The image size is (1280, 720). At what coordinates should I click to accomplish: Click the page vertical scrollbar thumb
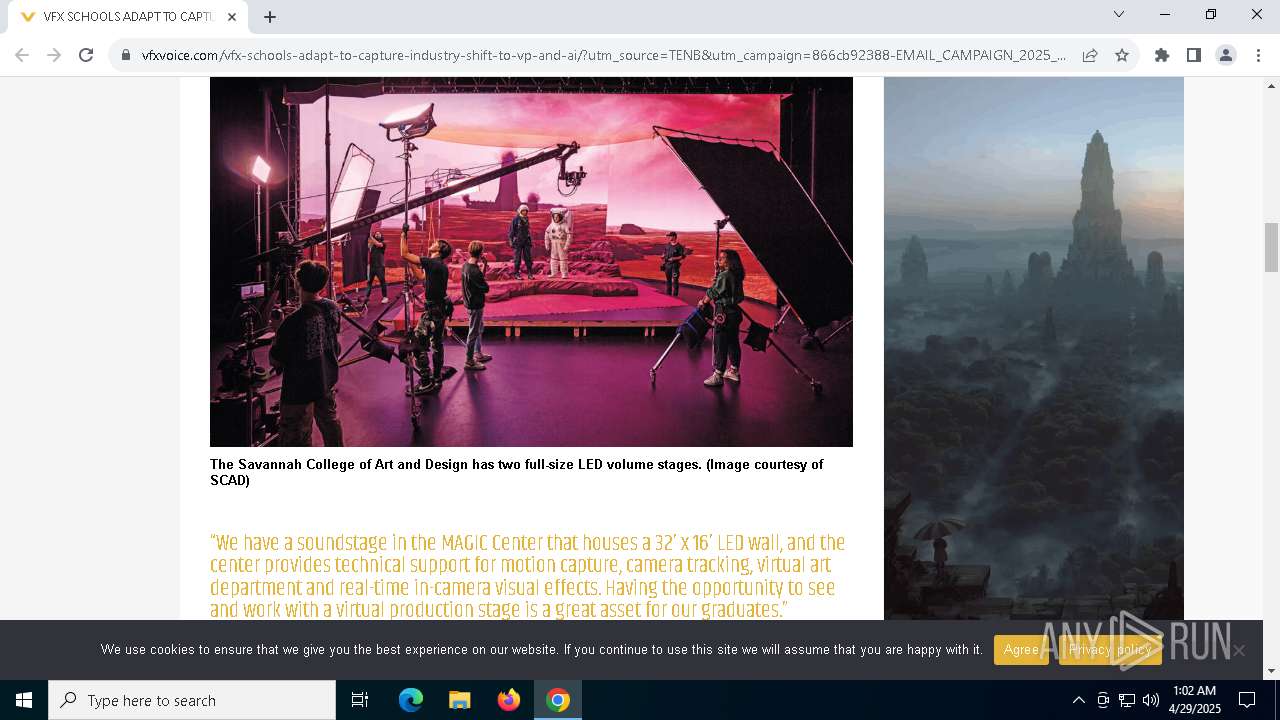point(1271,247)
